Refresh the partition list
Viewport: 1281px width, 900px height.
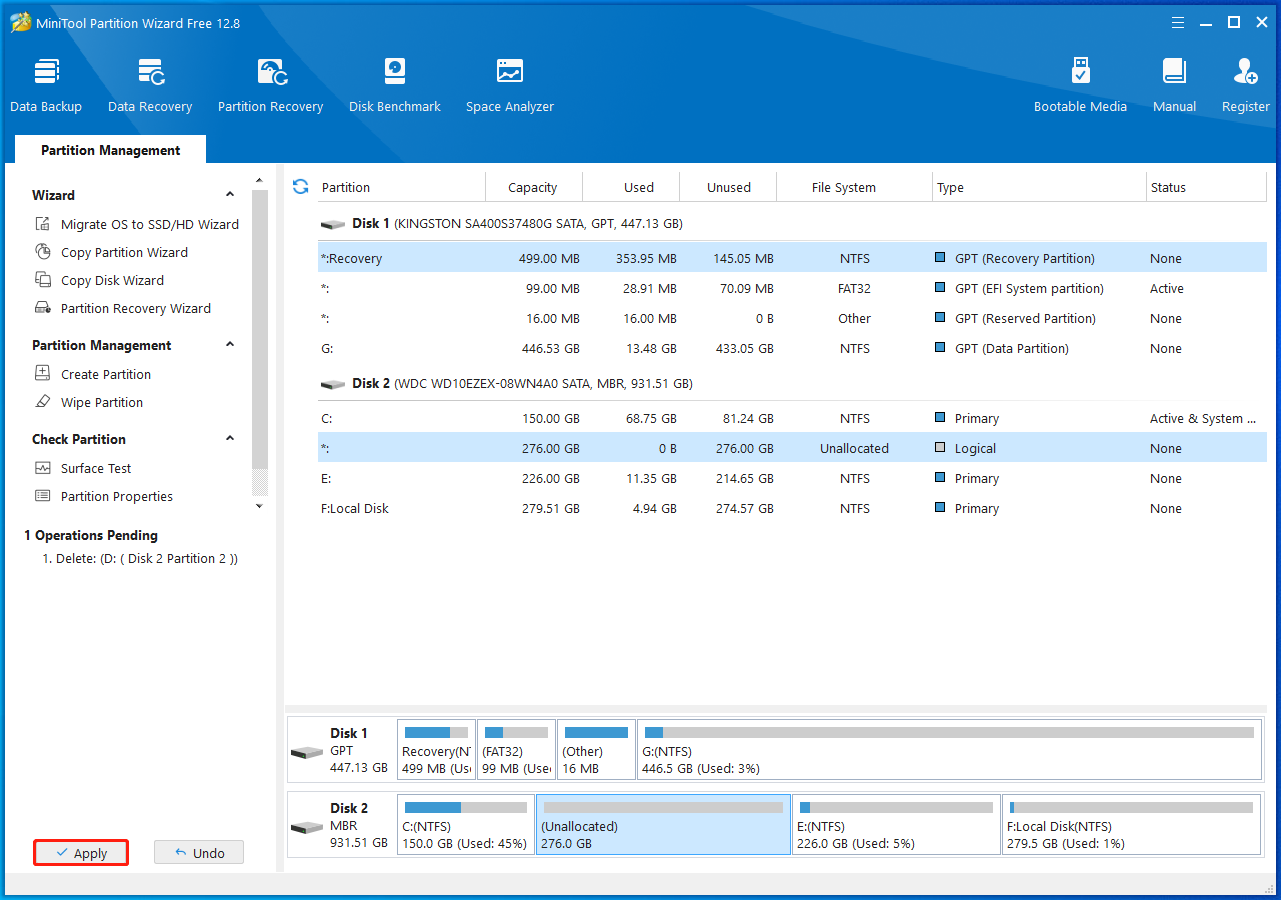coord(300,187)
